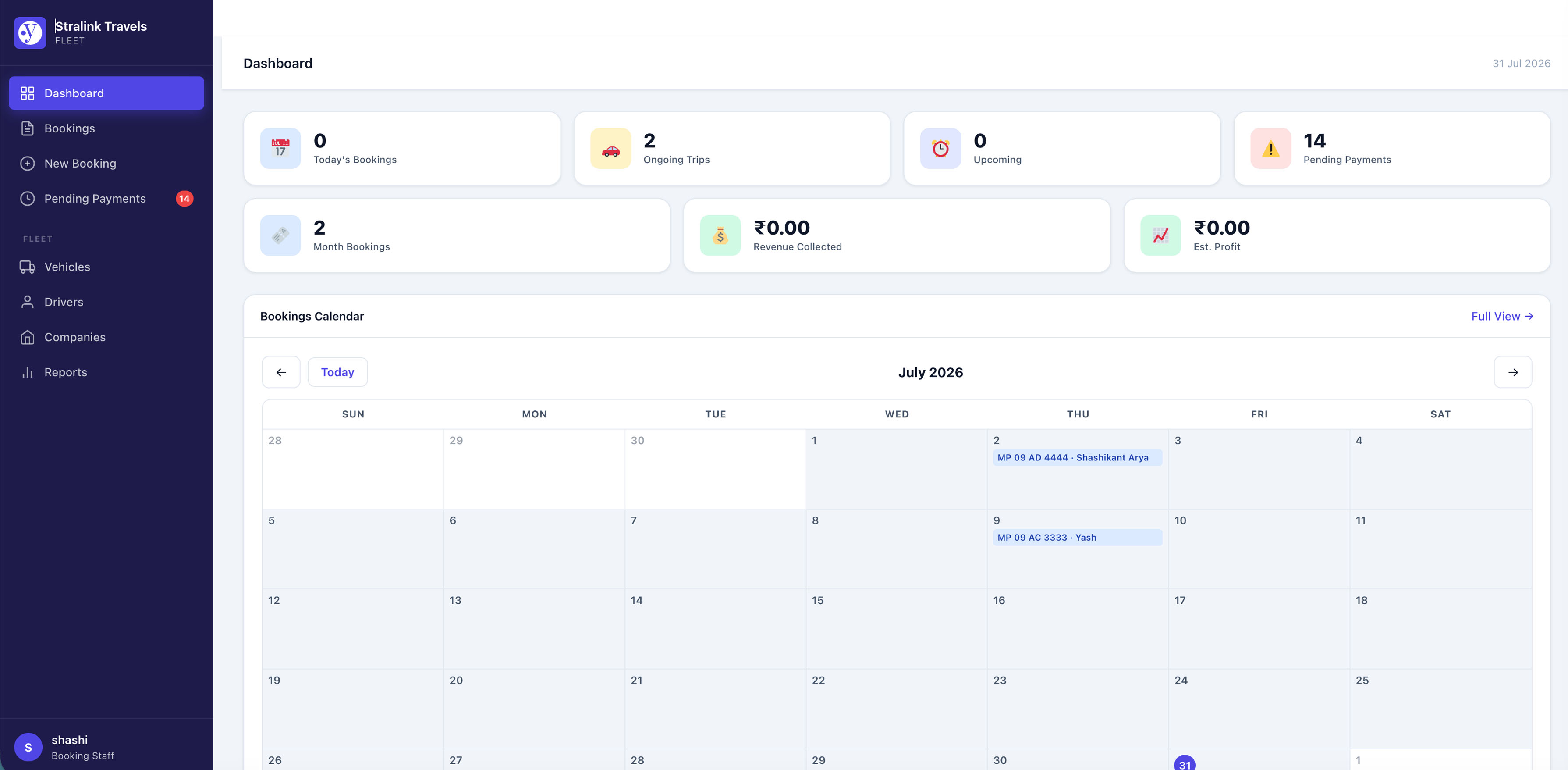Click the ₹0.00 Est. Profit value
The width and height of the screenshot is (1568, 770).
(x=1222, y=228)
